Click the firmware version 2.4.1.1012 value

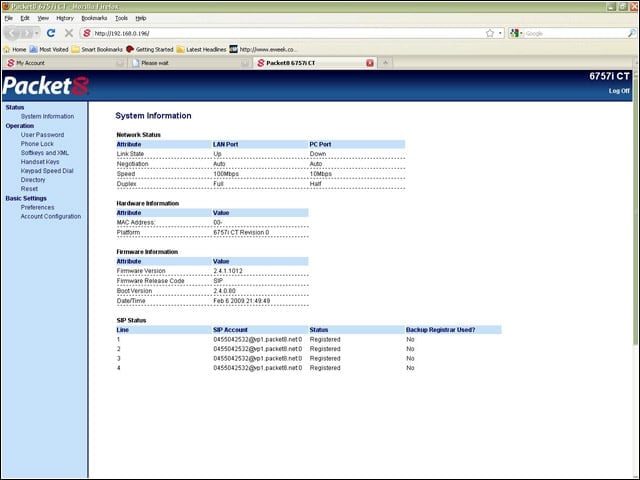pyautogui.click(x=228, y=271)
